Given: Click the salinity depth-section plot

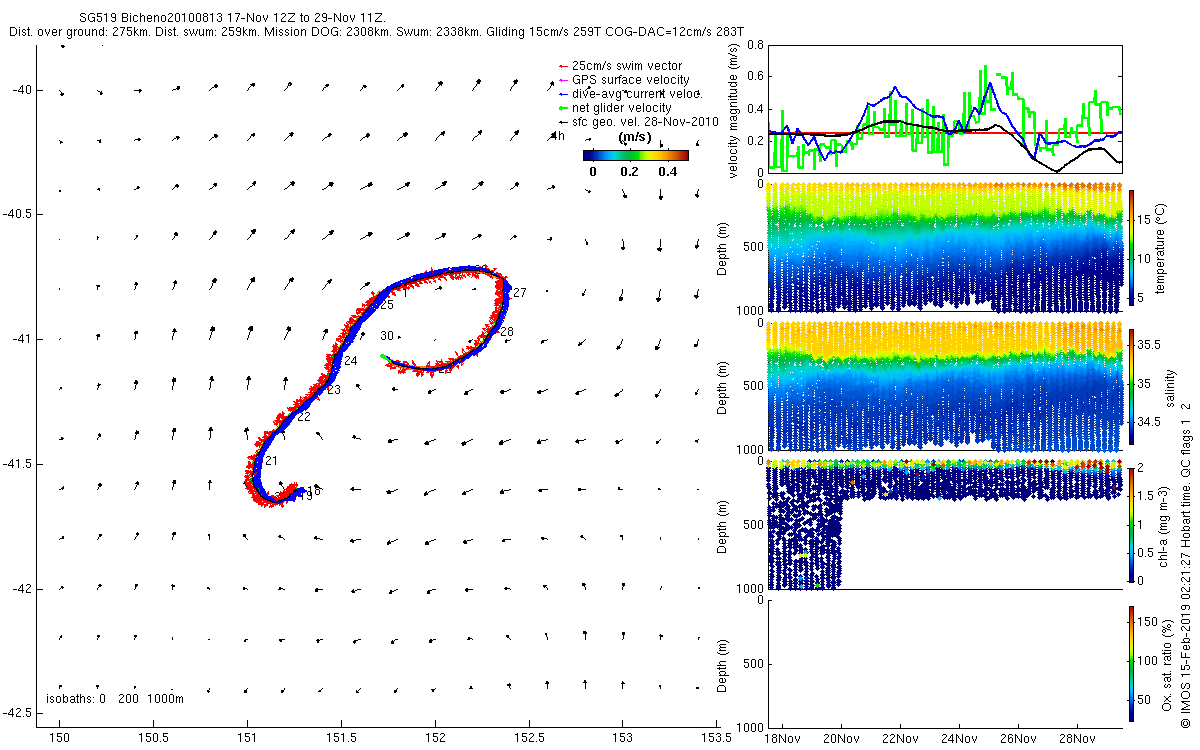Looking at the screenshot, I should click(x=944, y=386).
